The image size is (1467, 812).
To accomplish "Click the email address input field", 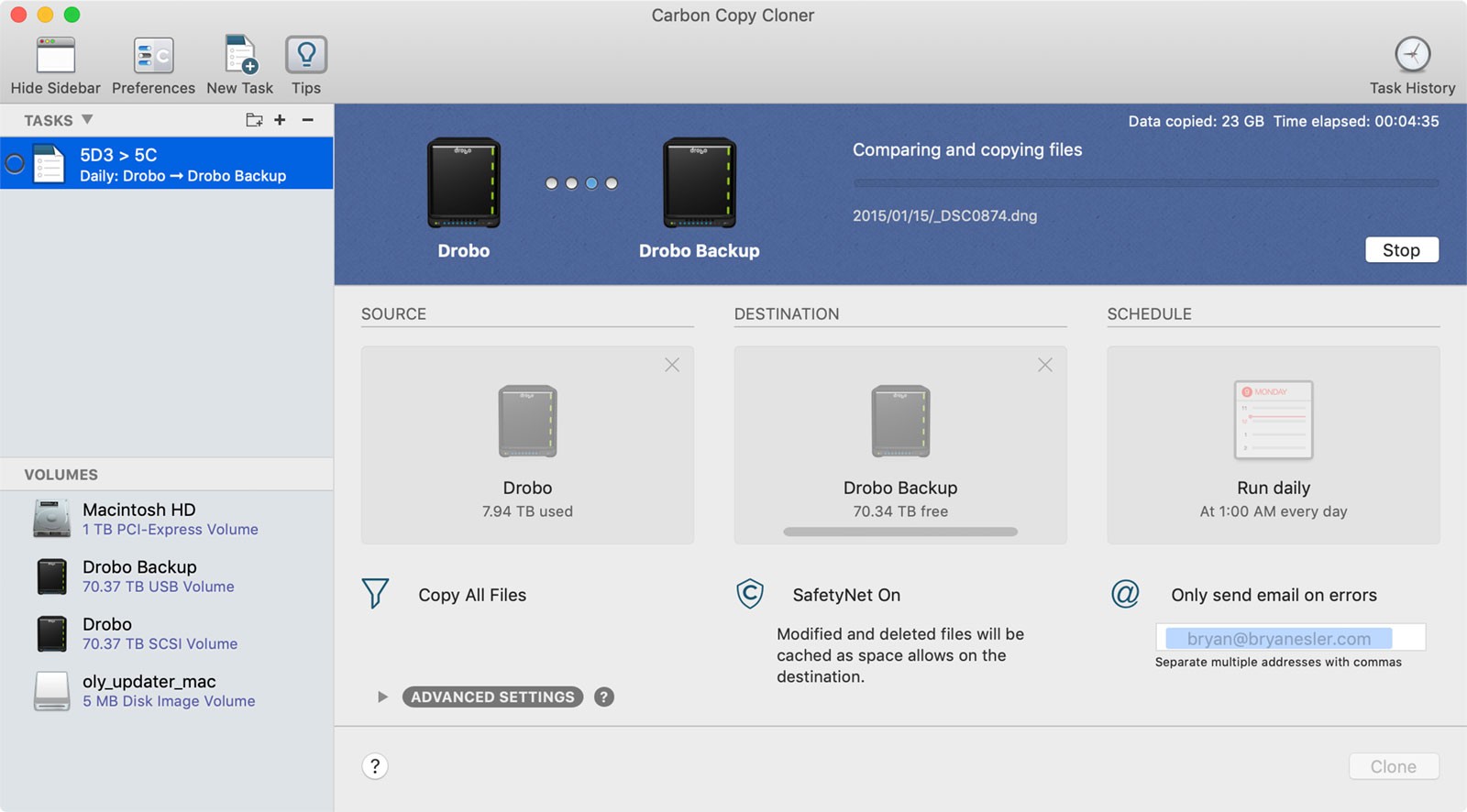I will (x=1289, y=638).
